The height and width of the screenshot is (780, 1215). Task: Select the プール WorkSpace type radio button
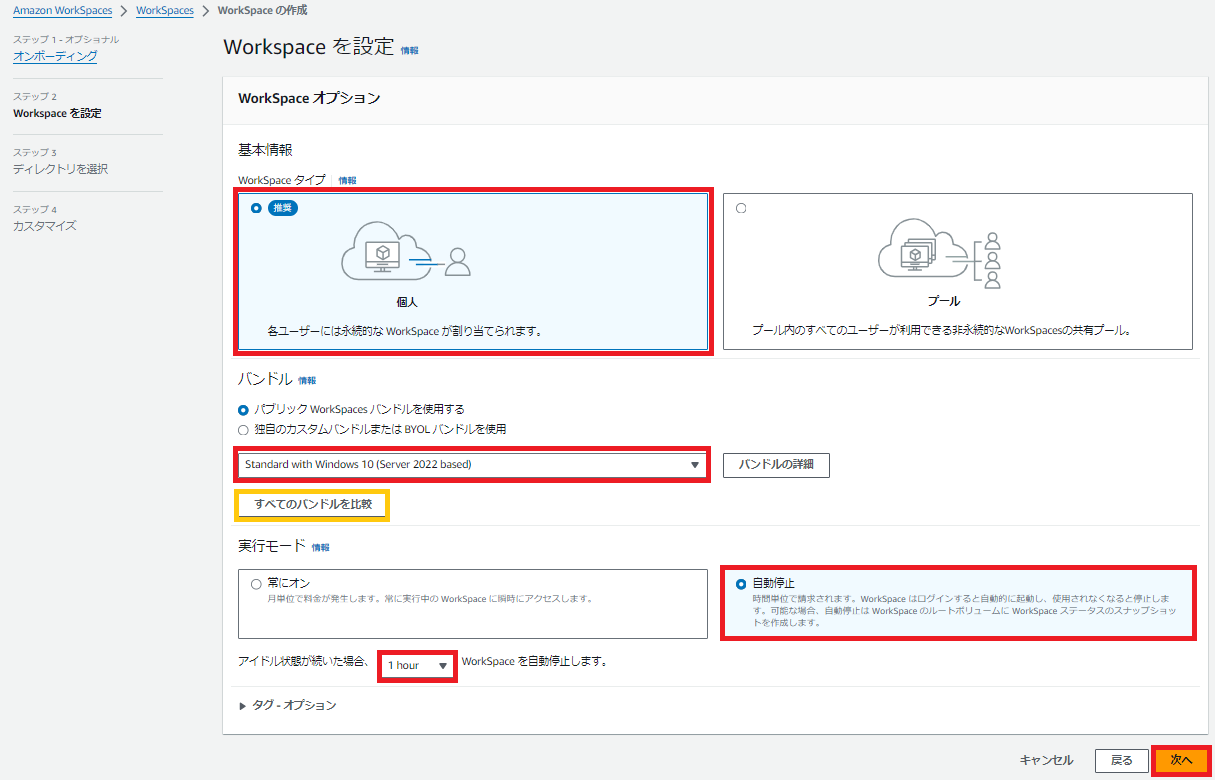tap(741, 208)
